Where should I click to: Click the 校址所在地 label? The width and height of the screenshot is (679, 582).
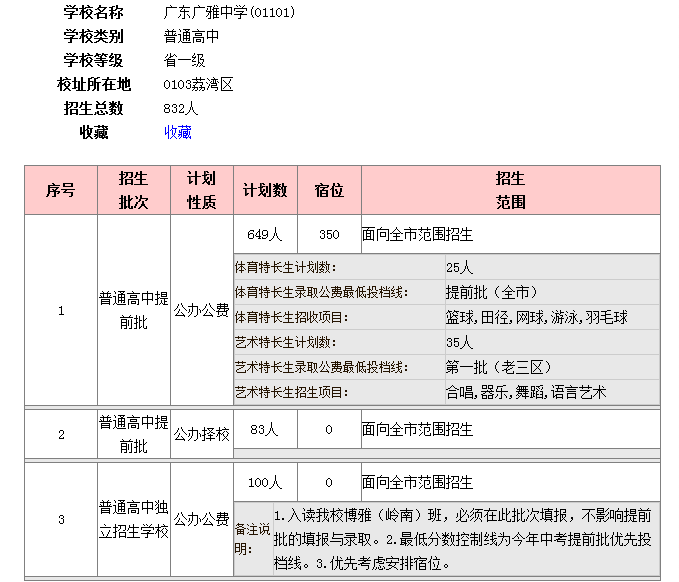(x=94, y=84)
